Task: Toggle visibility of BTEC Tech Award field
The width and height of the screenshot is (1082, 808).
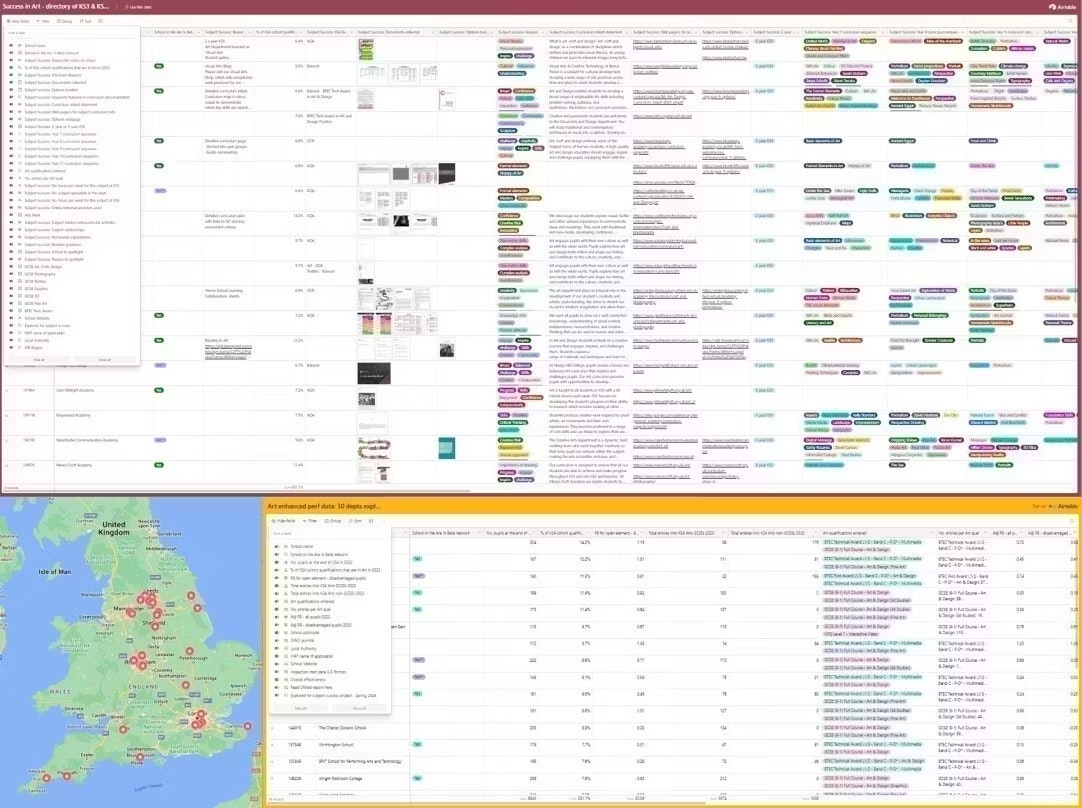Action: (10, 311)
